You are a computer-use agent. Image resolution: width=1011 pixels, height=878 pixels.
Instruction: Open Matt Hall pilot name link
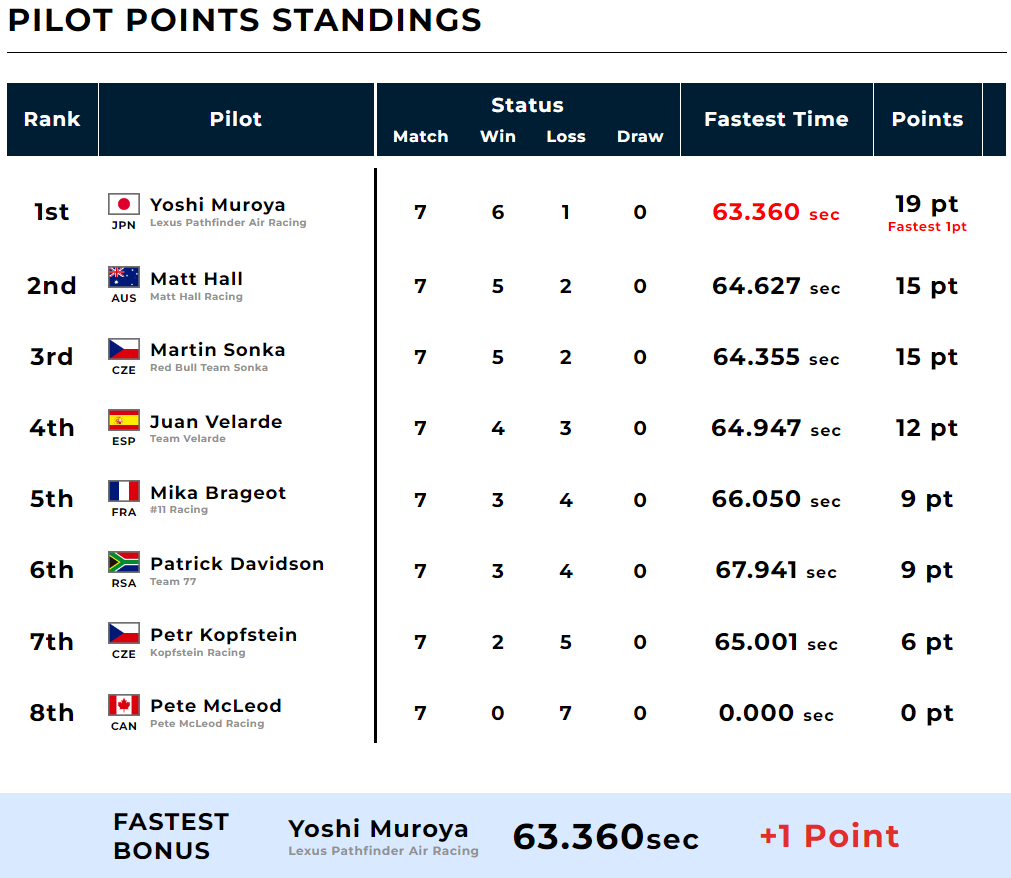(x=196, y=279)
